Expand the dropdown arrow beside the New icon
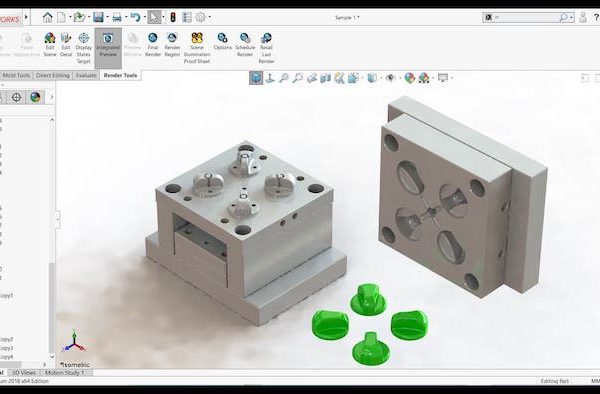Viewport: 600px width, 394px height. [70, 17]
